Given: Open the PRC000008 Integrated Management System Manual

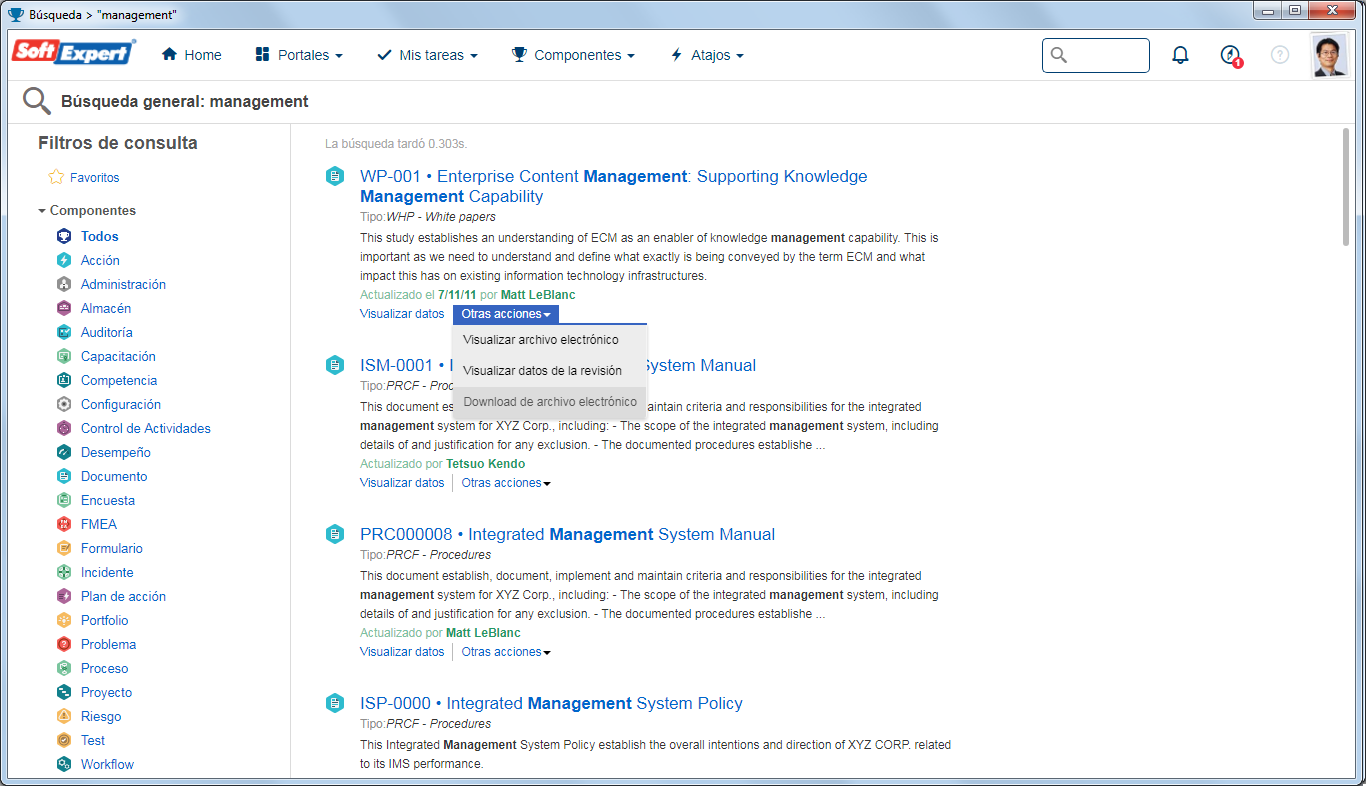Looking at the screenshot, I should pos(567,534).
